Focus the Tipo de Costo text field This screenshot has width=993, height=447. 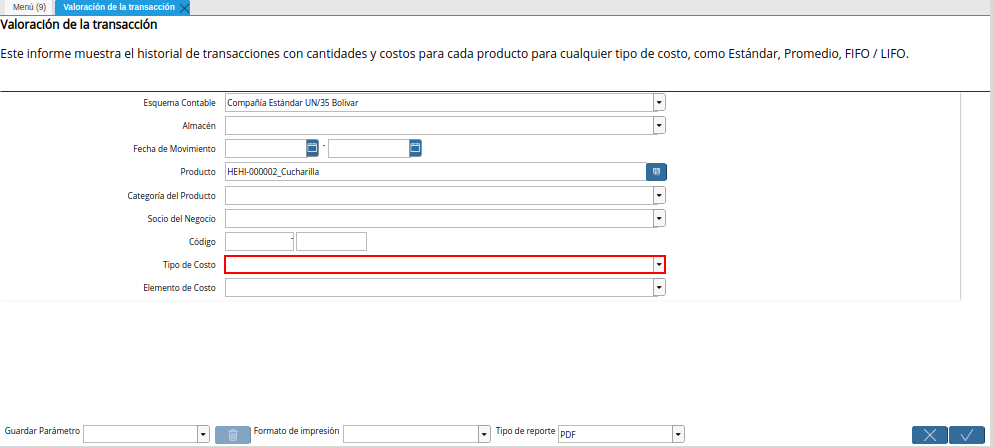(440, 264)
